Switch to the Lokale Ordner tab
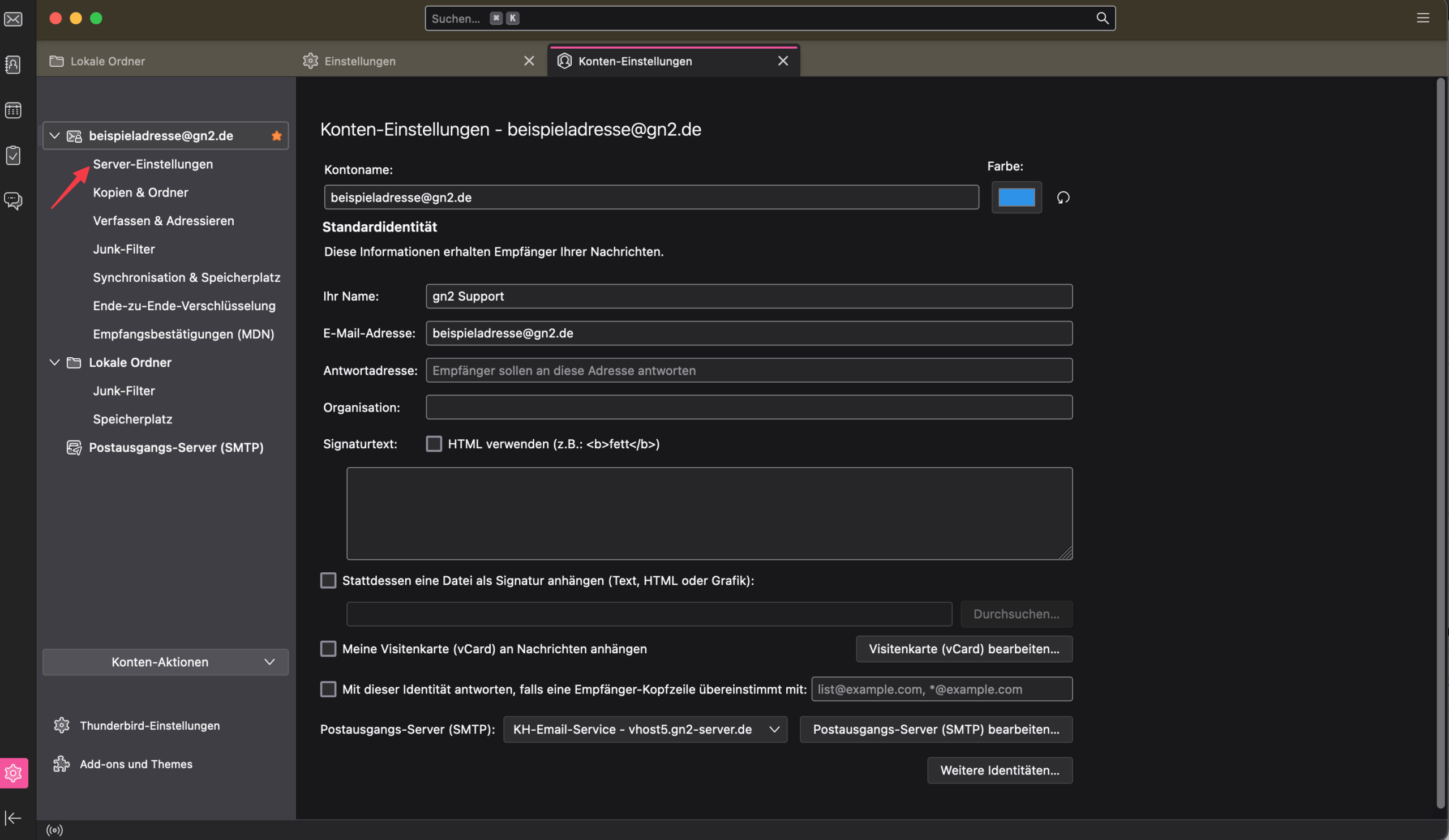The image size is (1449, 840). (165, 61)
